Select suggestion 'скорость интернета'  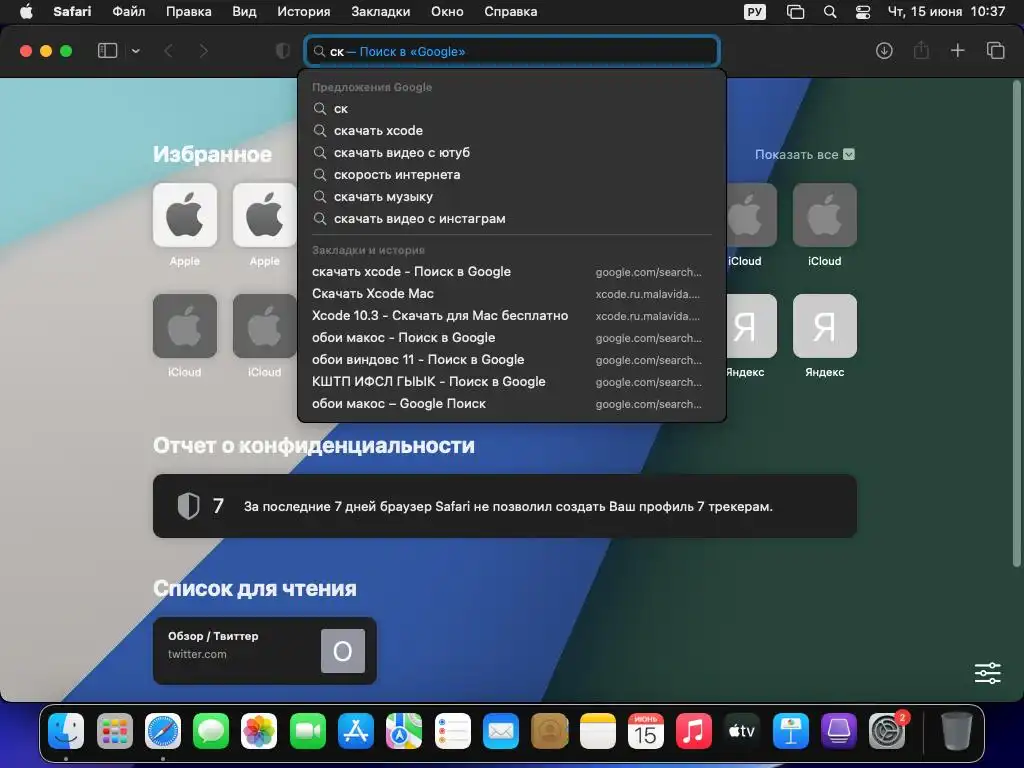click(512, 174)
